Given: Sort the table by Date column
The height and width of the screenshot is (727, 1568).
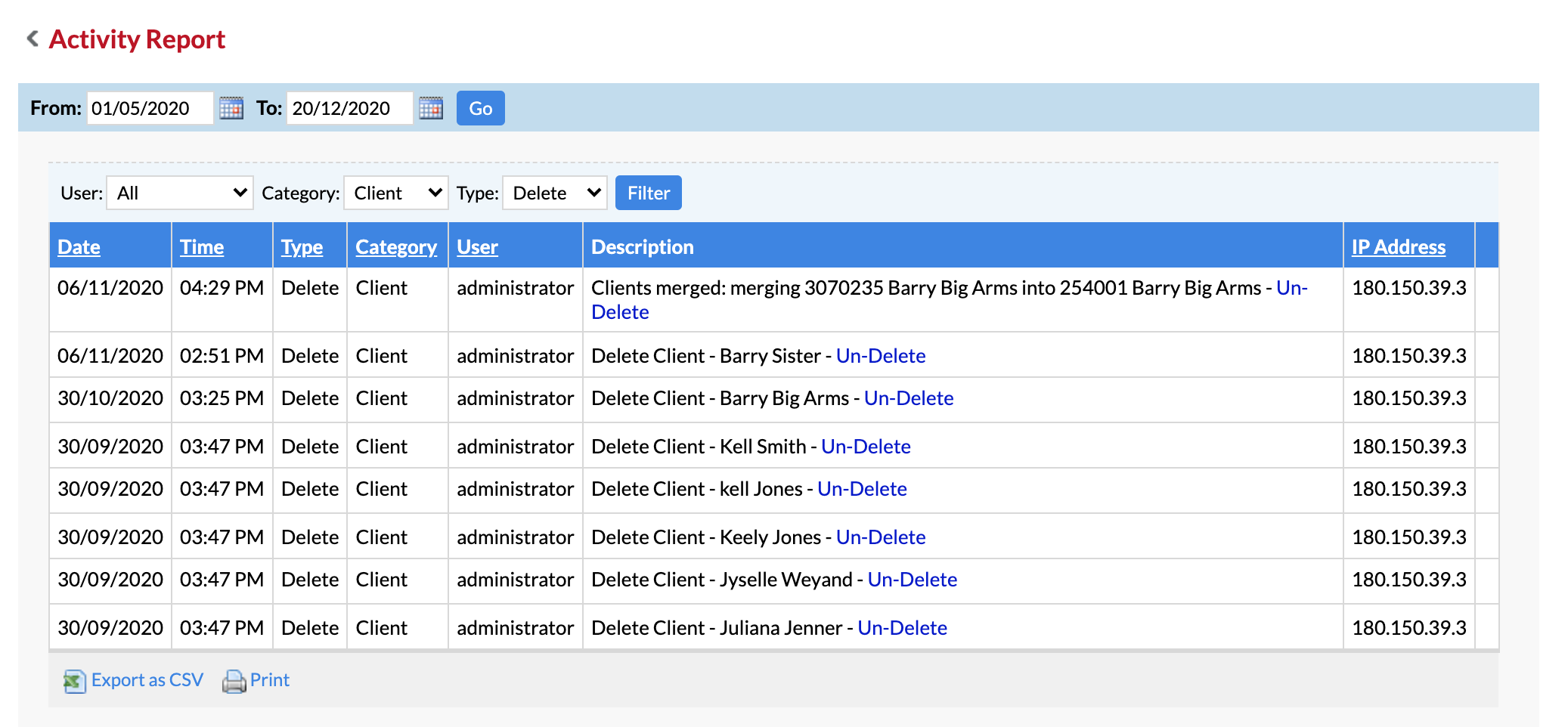Looking at the screenshot, I should pos(79,247).
